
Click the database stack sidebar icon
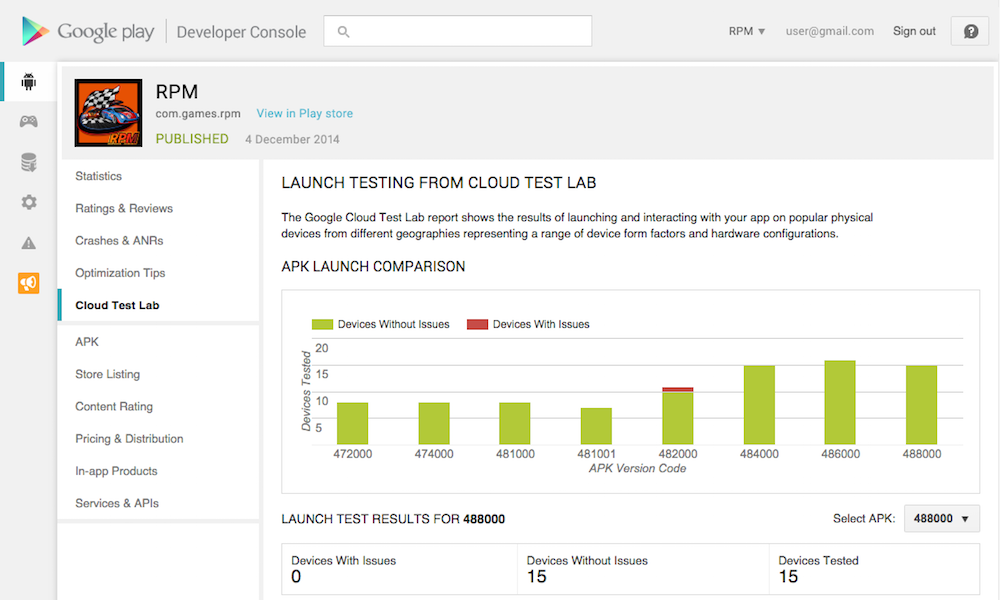click(x=28, y=162)
